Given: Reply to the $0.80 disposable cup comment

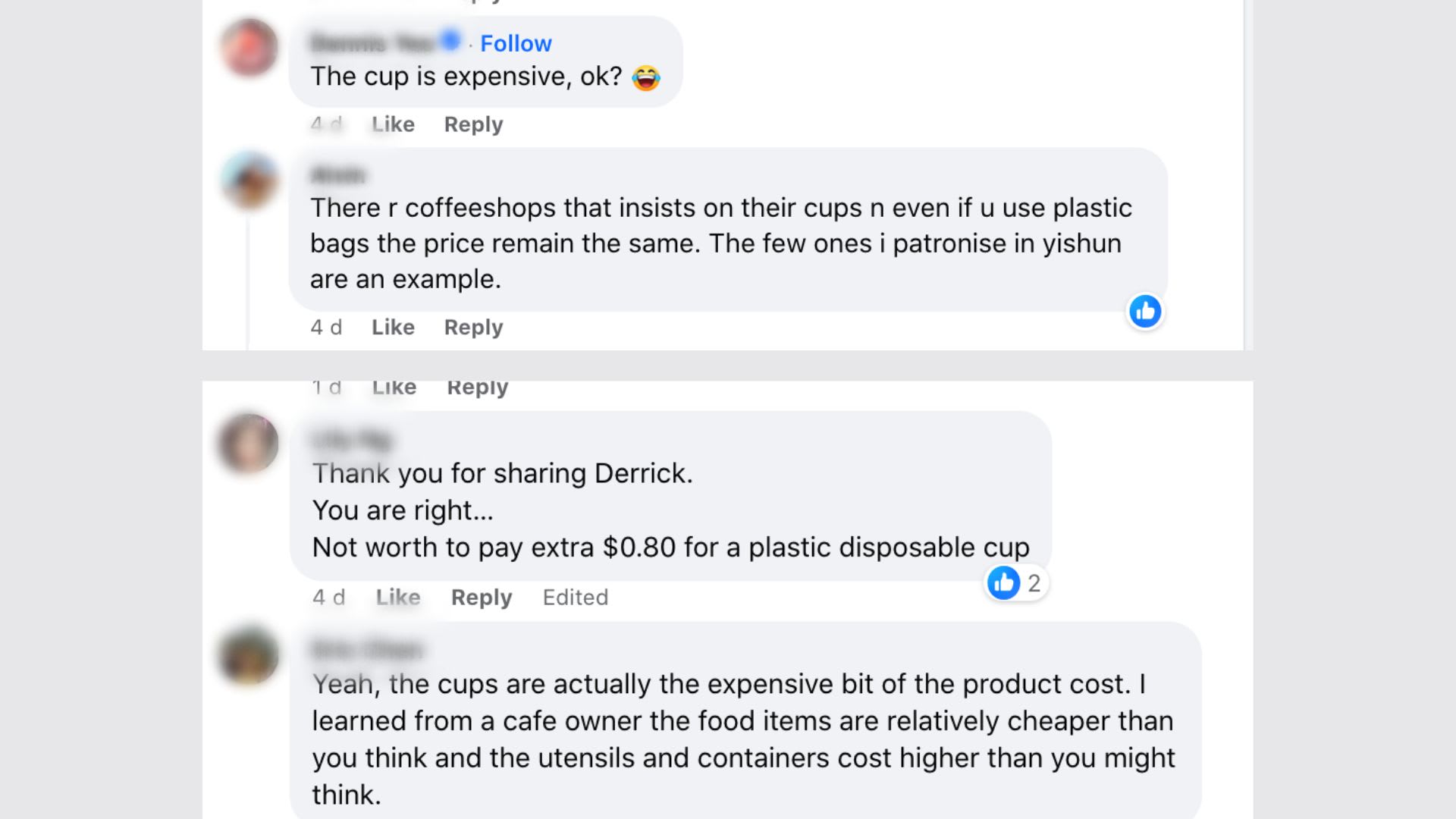Looking at the screenshot, I should (482, 598).
